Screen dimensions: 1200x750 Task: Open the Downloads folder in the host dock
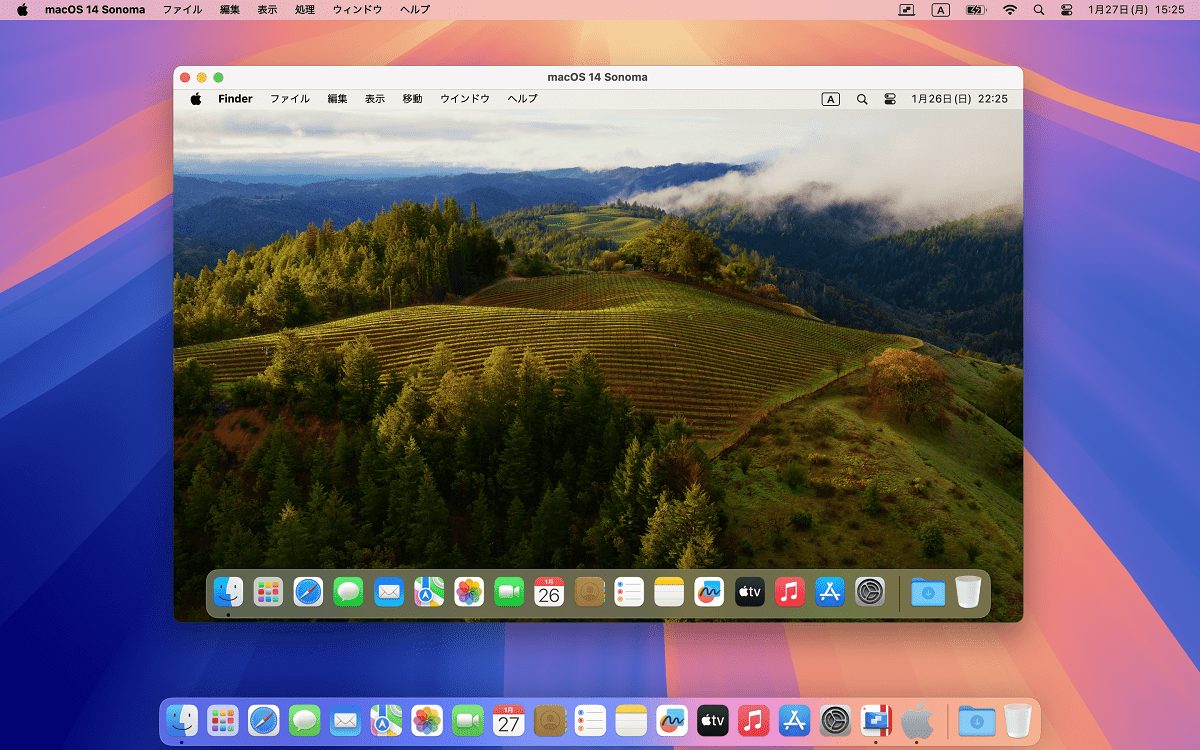click(977, 720)
